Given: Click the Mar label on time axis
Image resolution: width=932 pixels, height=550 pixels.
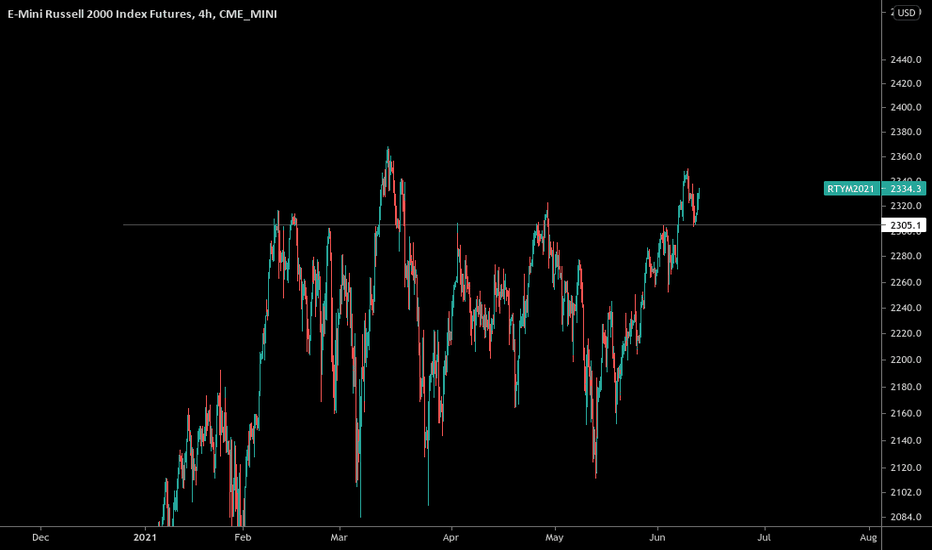Looking at the screenshot, I should point(339,538).
